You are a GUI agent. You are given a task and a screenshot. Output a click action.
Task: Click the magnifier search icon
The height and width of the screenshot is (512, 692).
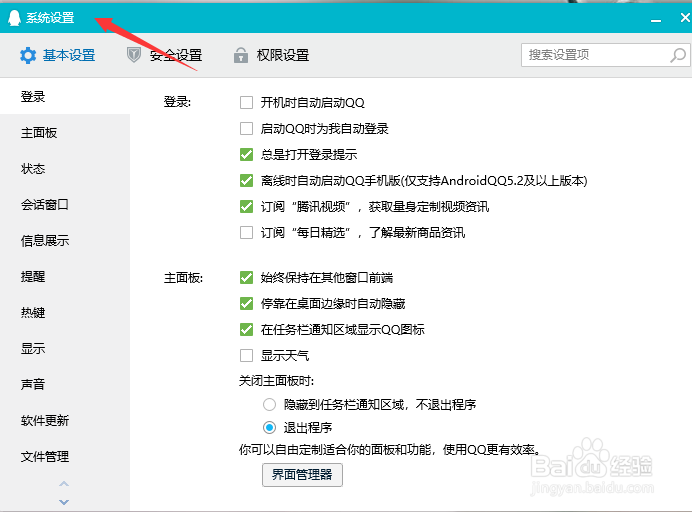(x=678, y=55)
